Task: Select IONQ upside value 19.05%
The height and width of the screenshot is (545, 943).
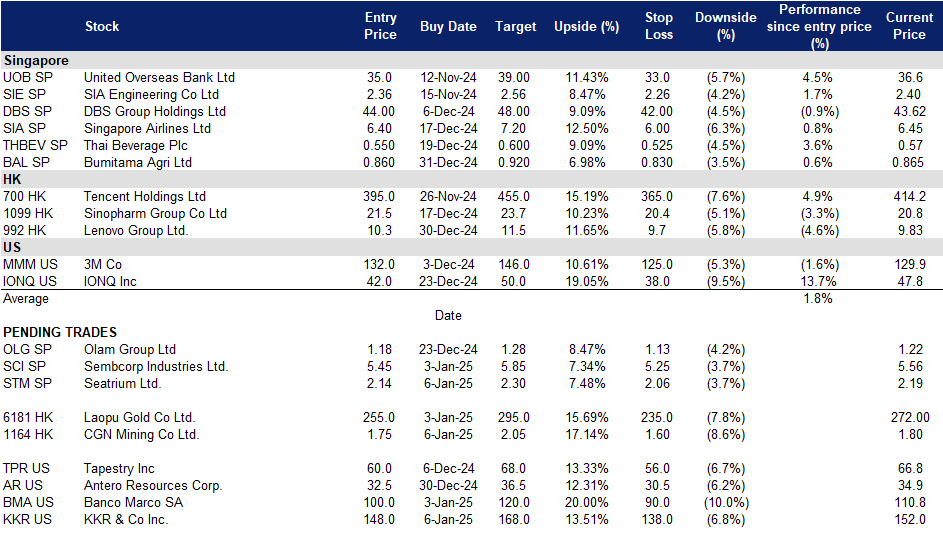Action: (x=586, y=282)
